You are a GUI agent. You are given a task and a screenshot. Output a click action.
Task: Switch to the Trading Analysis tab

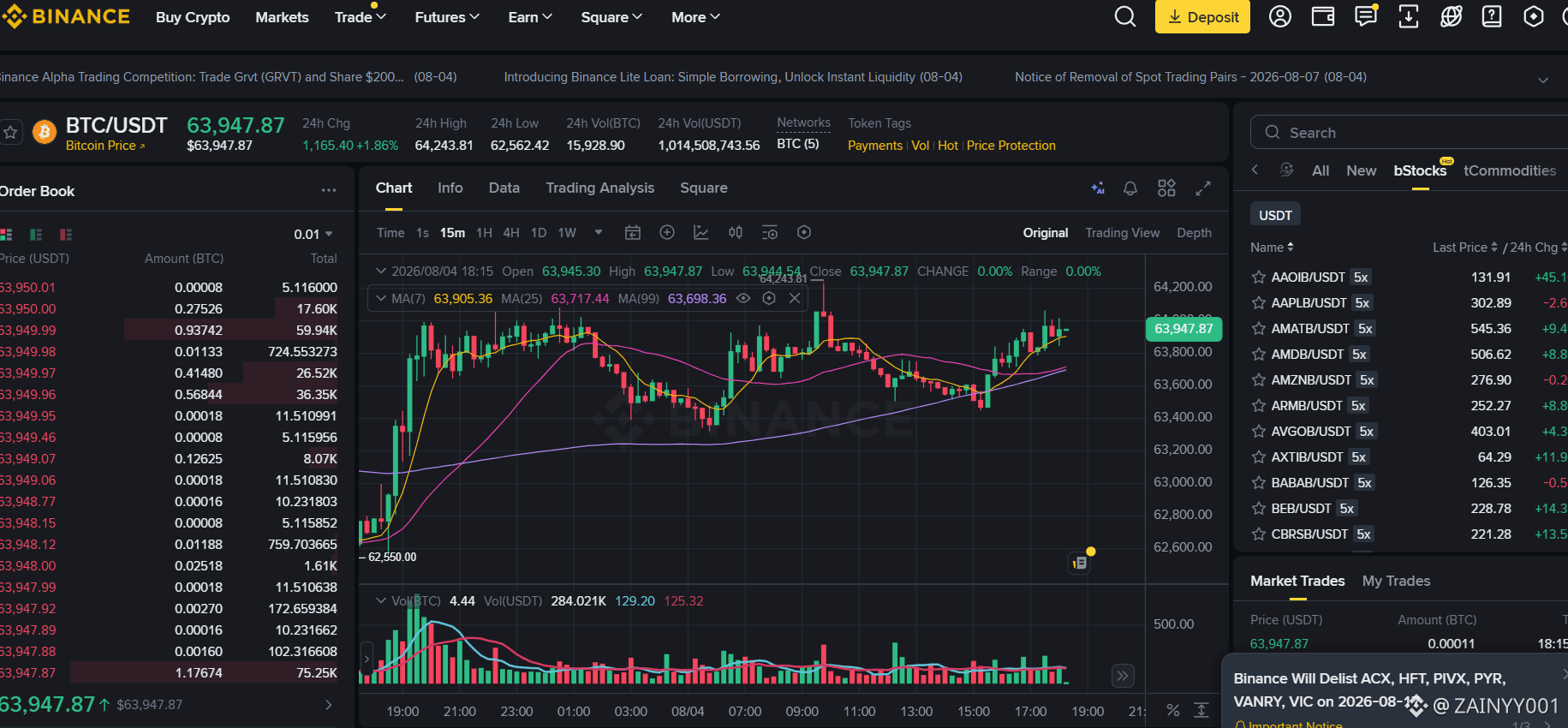(599, 188)
